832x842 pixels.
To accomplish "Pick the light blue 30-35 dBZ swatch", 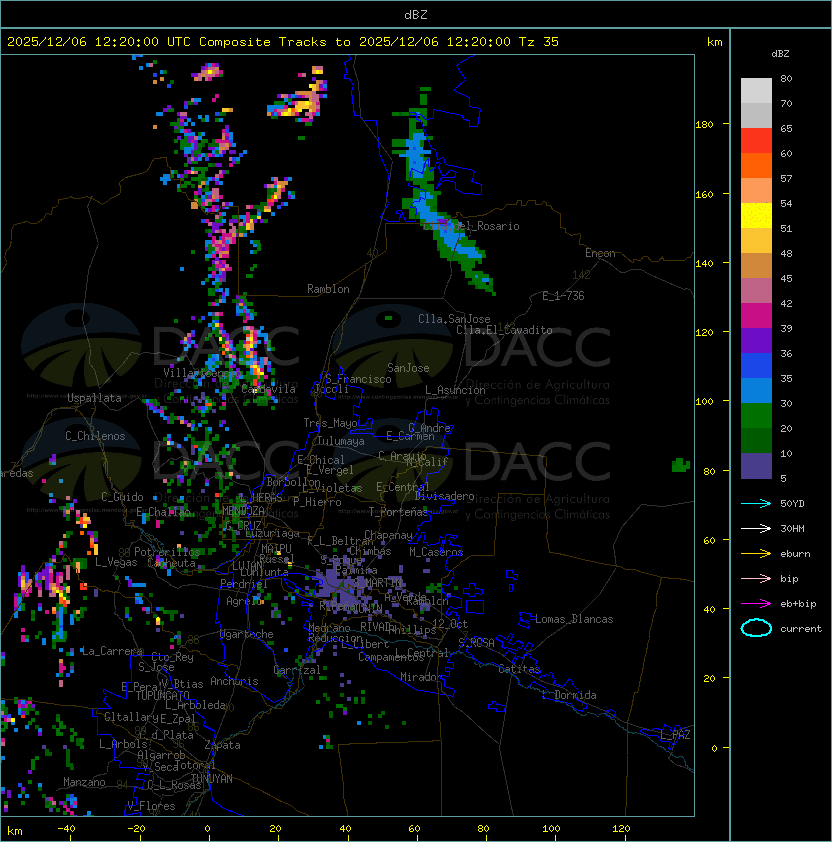I will [x=756, y=391].
